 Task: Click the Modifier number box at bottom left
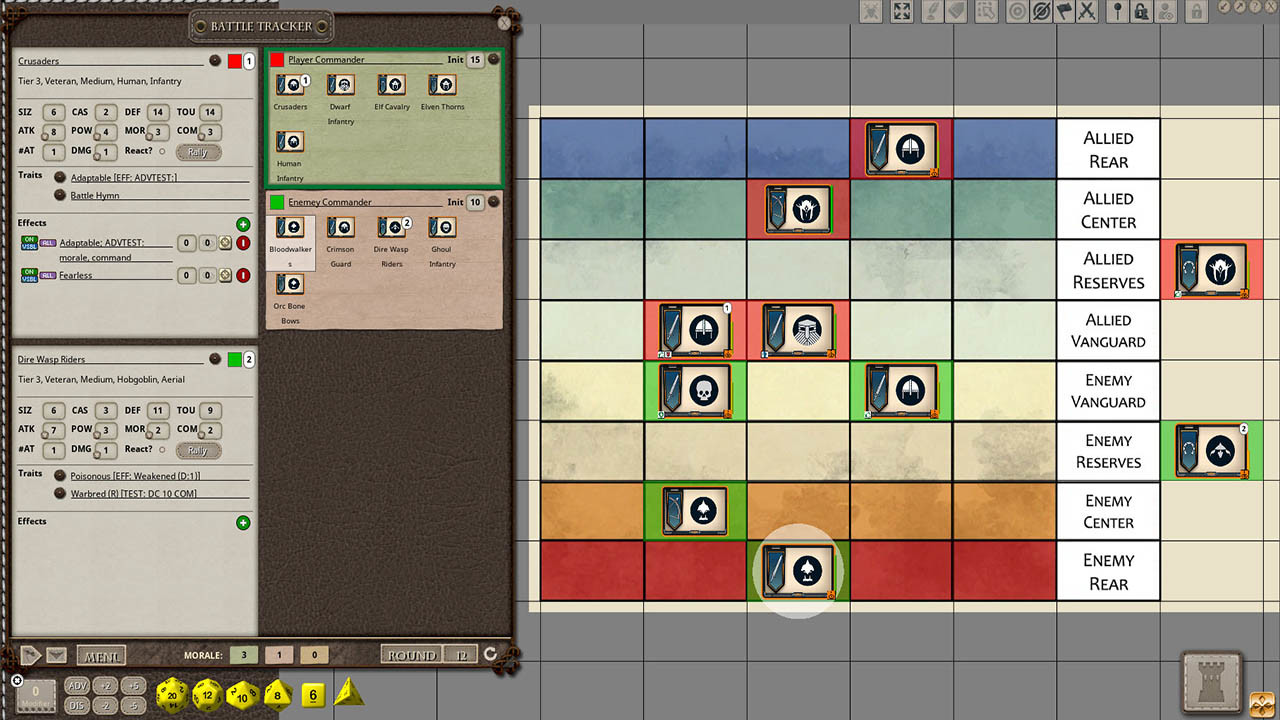coord(34,695)
